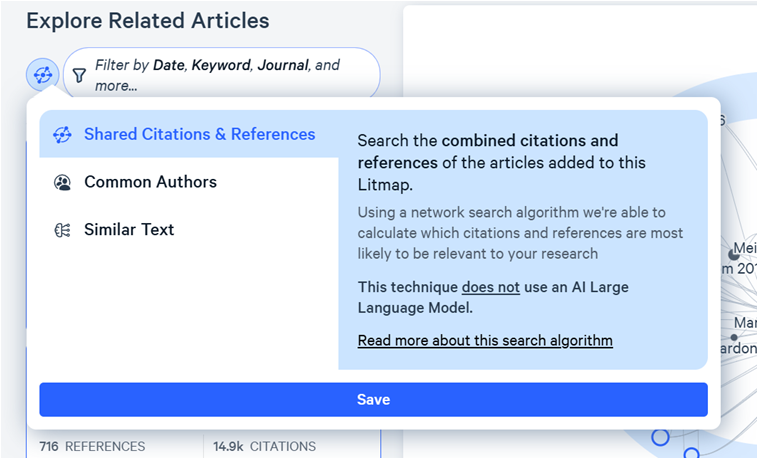Click the larger blue hollow circle node
Image resolution: width=758 pixels, height=459 pixels.
click(660, 437)
